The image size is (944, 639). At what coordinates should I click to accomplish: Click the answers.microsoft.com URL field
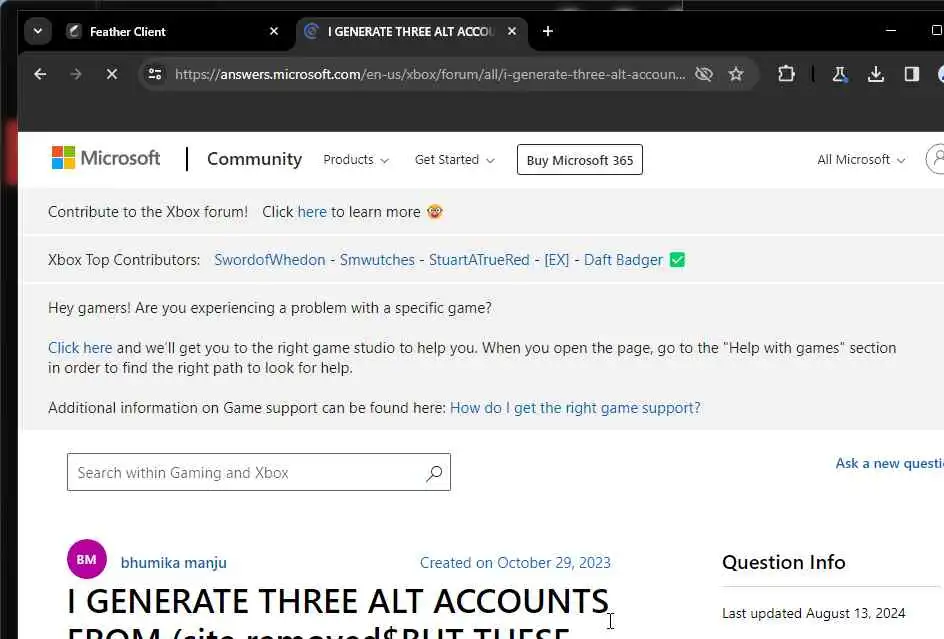tap(430, 74)
